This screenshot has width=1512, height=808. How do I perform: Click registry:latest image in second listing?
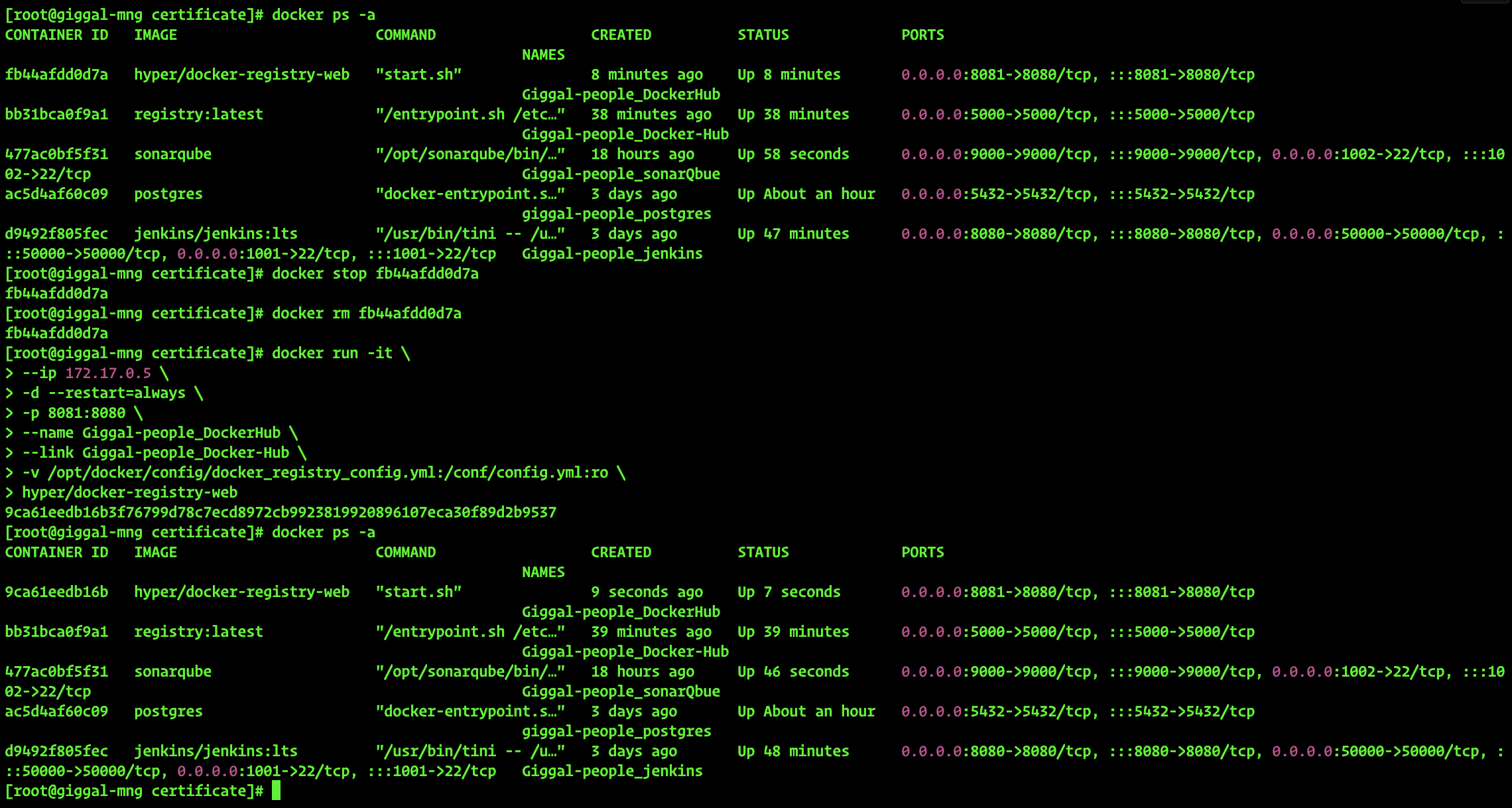click(198, 632)
